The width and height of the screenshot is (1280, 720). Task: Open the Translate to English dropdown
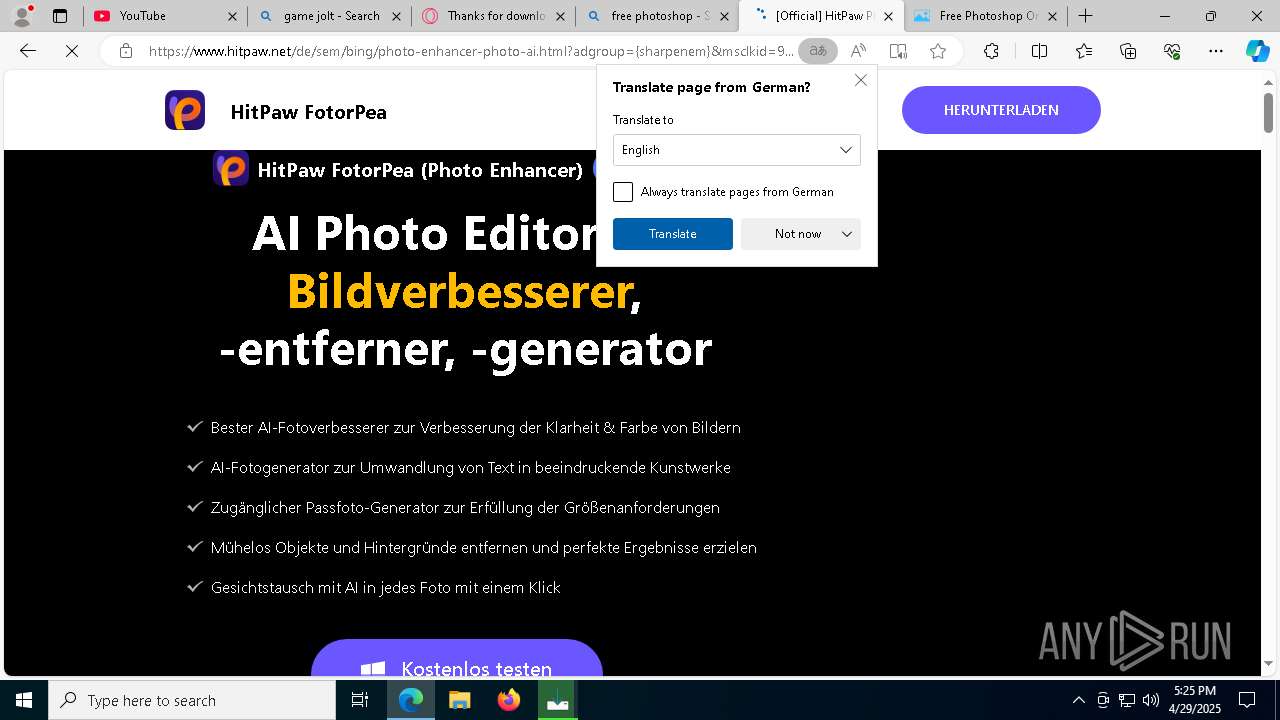[x=737, y=150]
